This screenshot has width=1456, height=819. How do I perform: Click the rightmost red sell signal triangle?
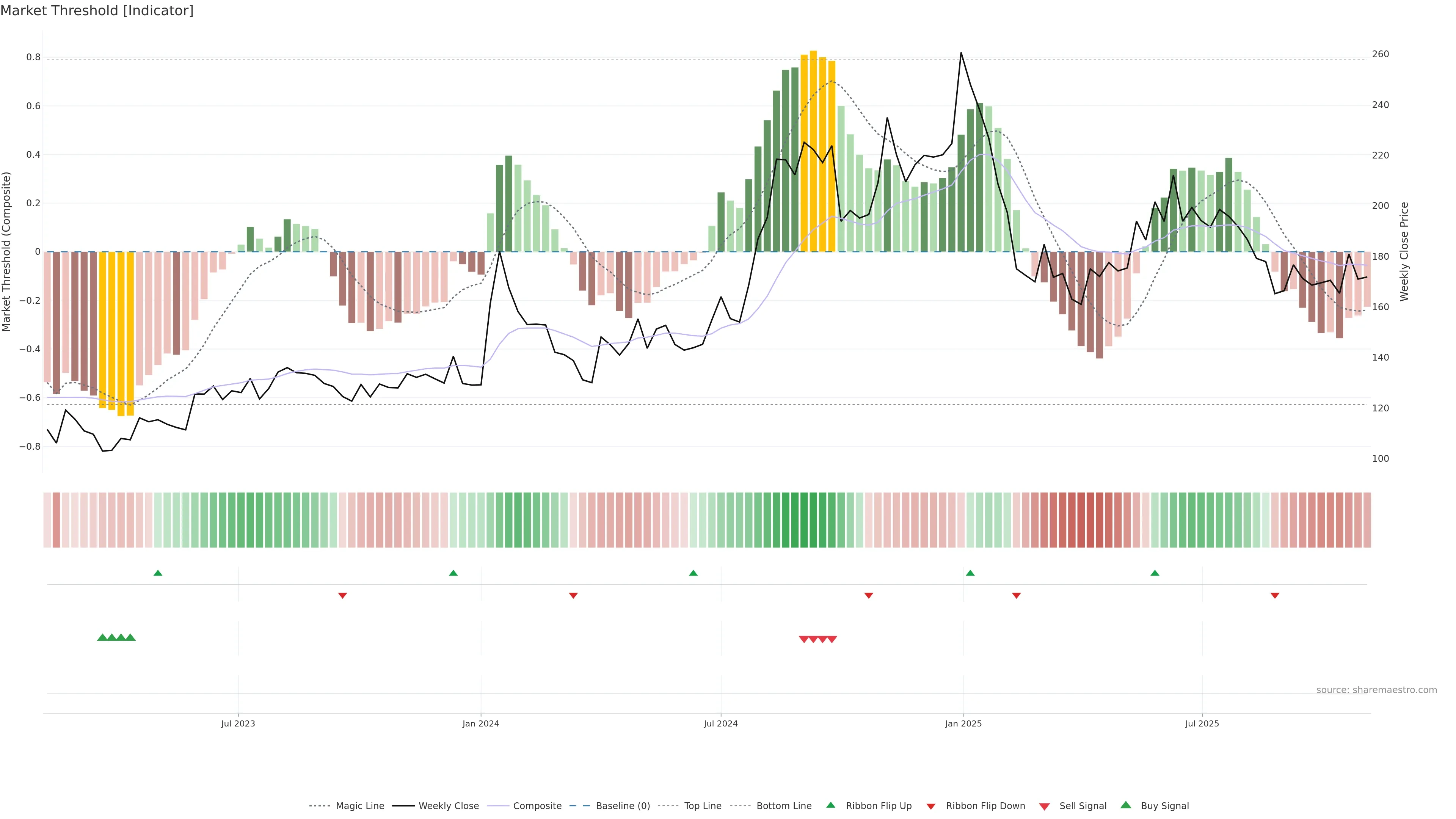832,639
